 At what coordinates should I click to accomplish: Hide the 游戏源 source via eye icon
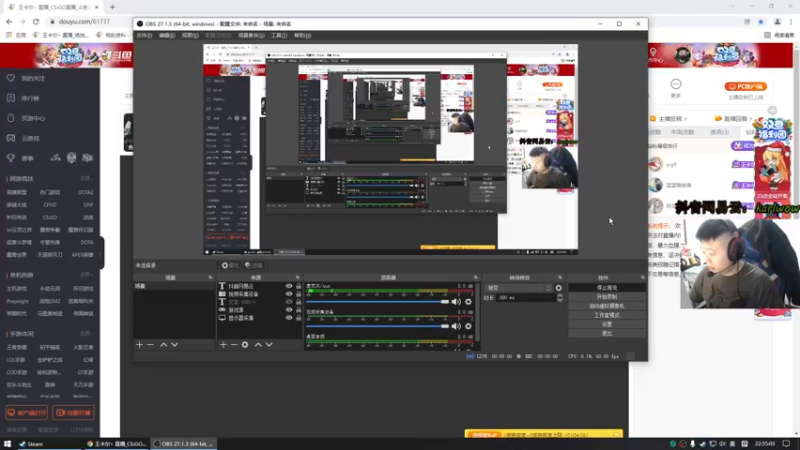click(289, 310)
